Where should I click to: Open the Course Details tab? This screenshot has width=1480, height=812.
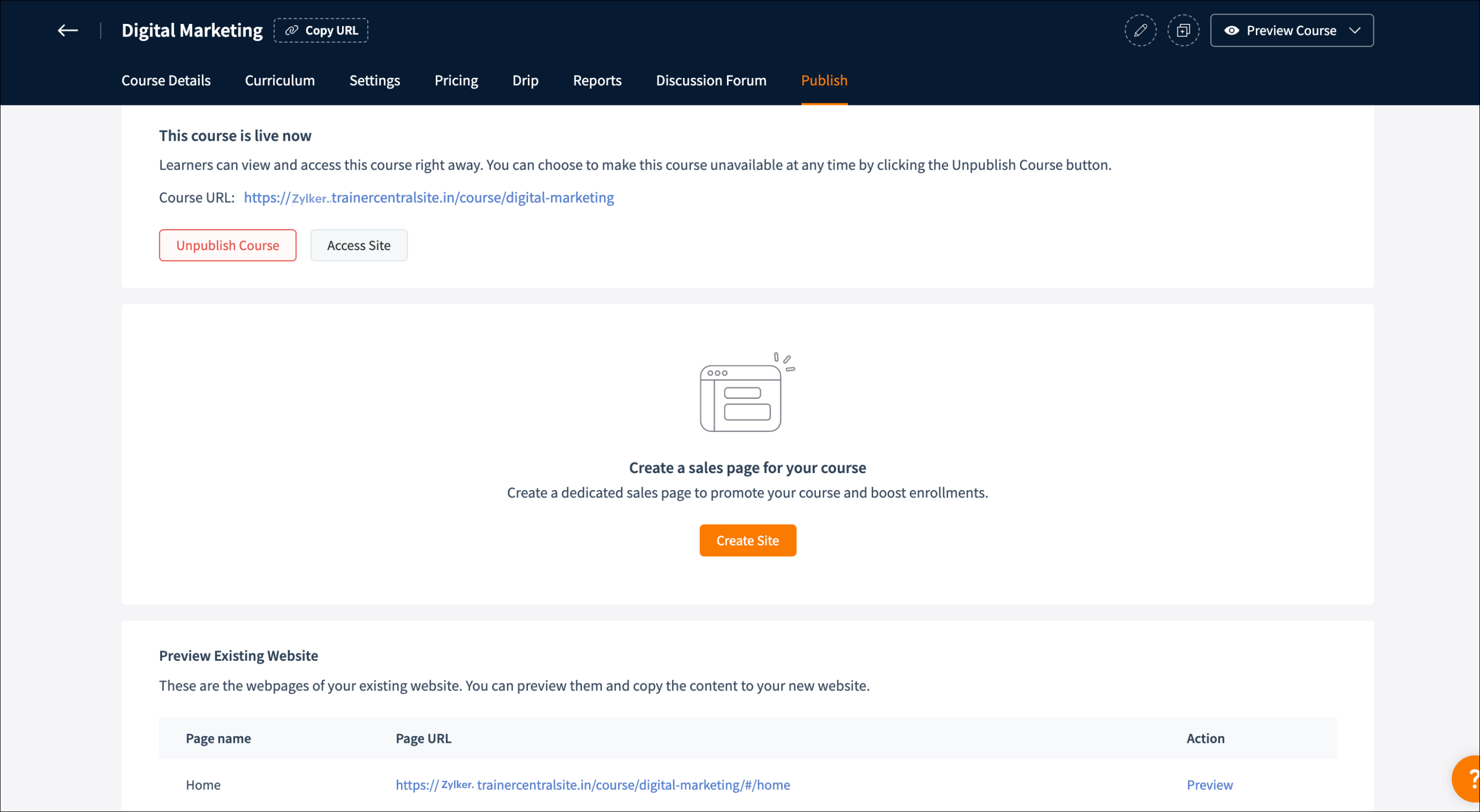point(165,81)
